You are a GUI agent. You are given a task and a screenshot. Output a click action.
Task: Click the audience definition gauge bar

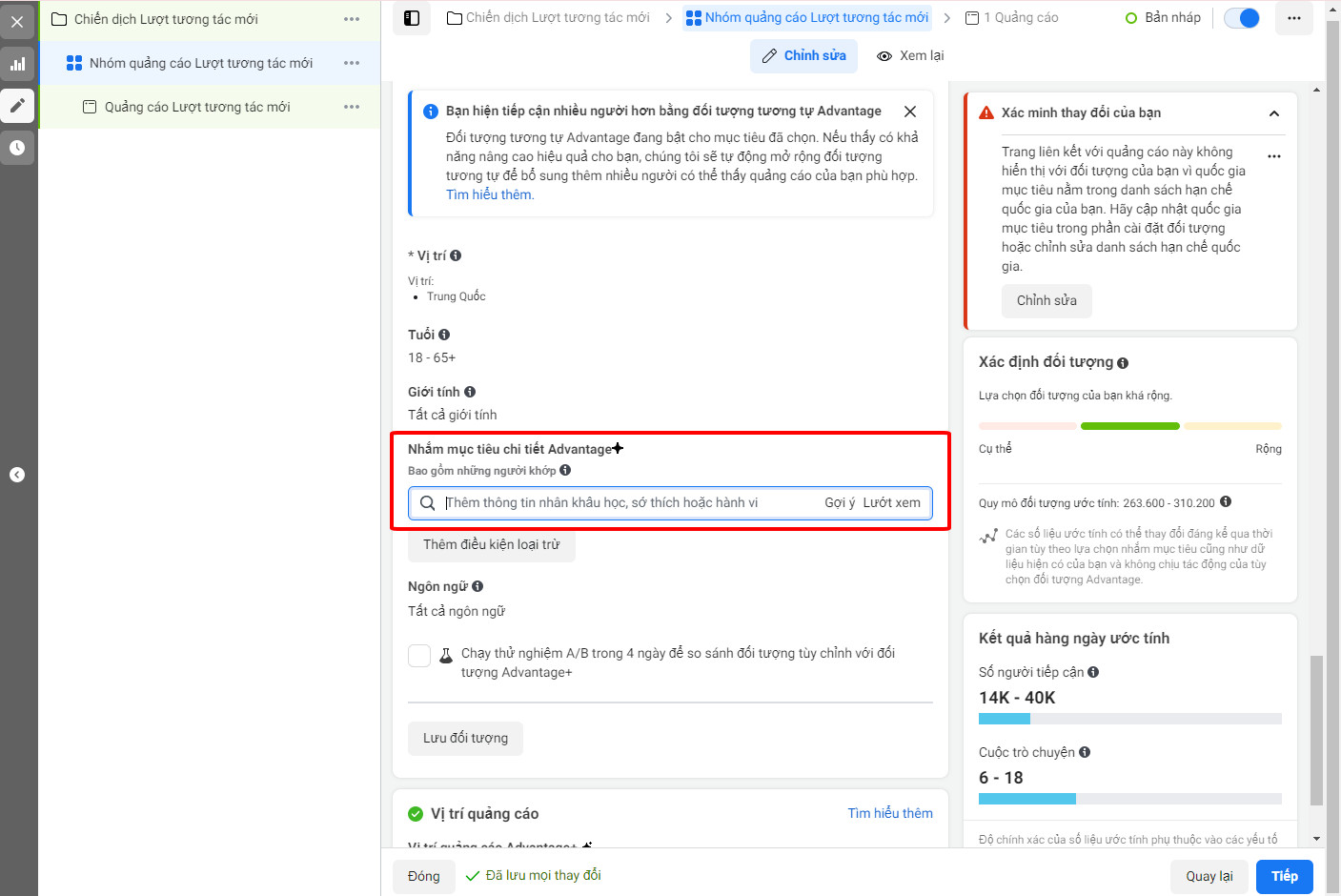(x=1130, y=426)
